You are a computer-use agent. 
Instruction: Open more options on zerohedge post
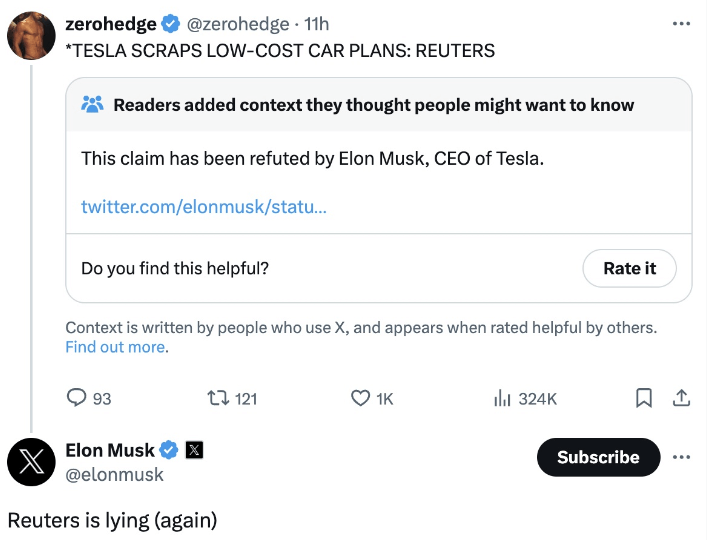coord(681,23)
